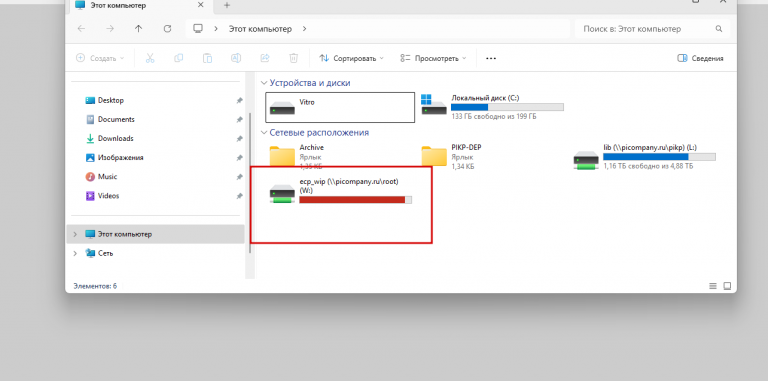Refresh the current folder view
This screenshot has height=381, width=768.
point(168,29)
